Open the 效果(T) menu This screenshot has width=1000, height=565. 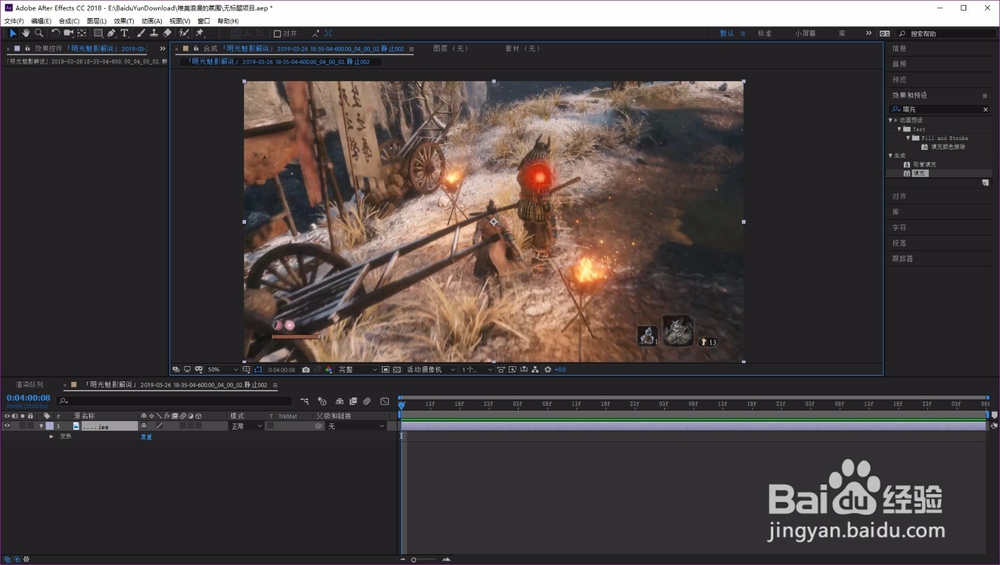coord(124,21)
